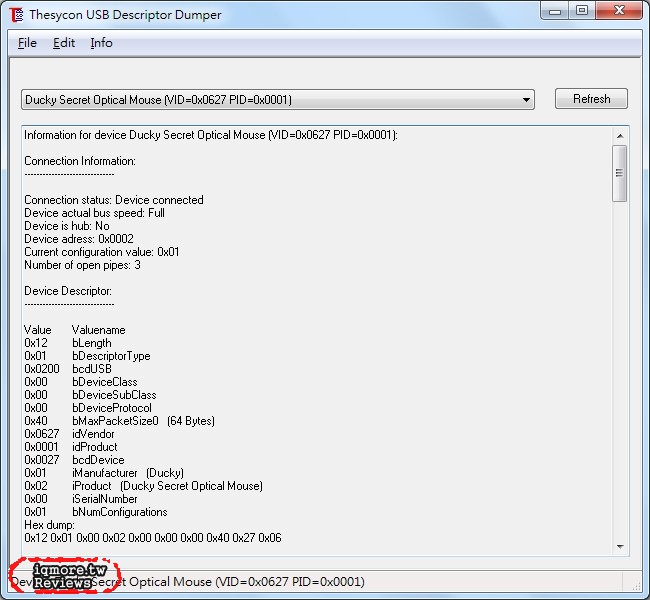The width and height of the screenshot is (650, 600).
Task: Click the Connection status line in output
Action: [x=114, y=200]
